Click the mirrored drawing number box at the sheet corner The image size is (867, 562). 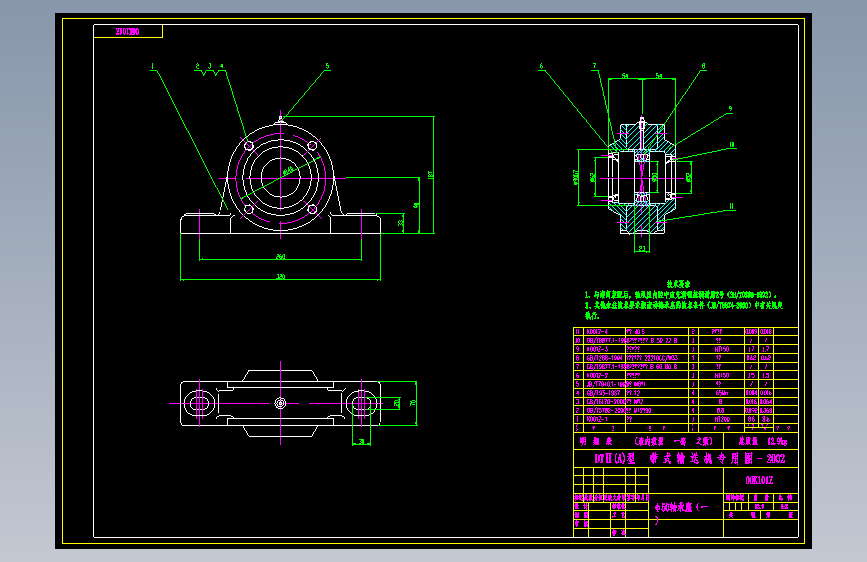point(128,32)
